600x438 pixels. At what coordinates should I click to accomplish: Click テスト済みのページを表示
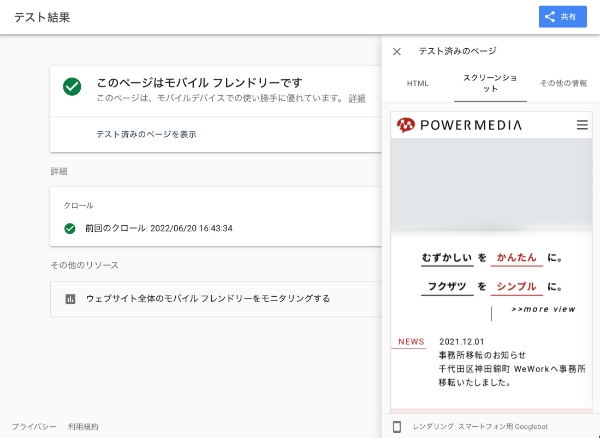146,134
